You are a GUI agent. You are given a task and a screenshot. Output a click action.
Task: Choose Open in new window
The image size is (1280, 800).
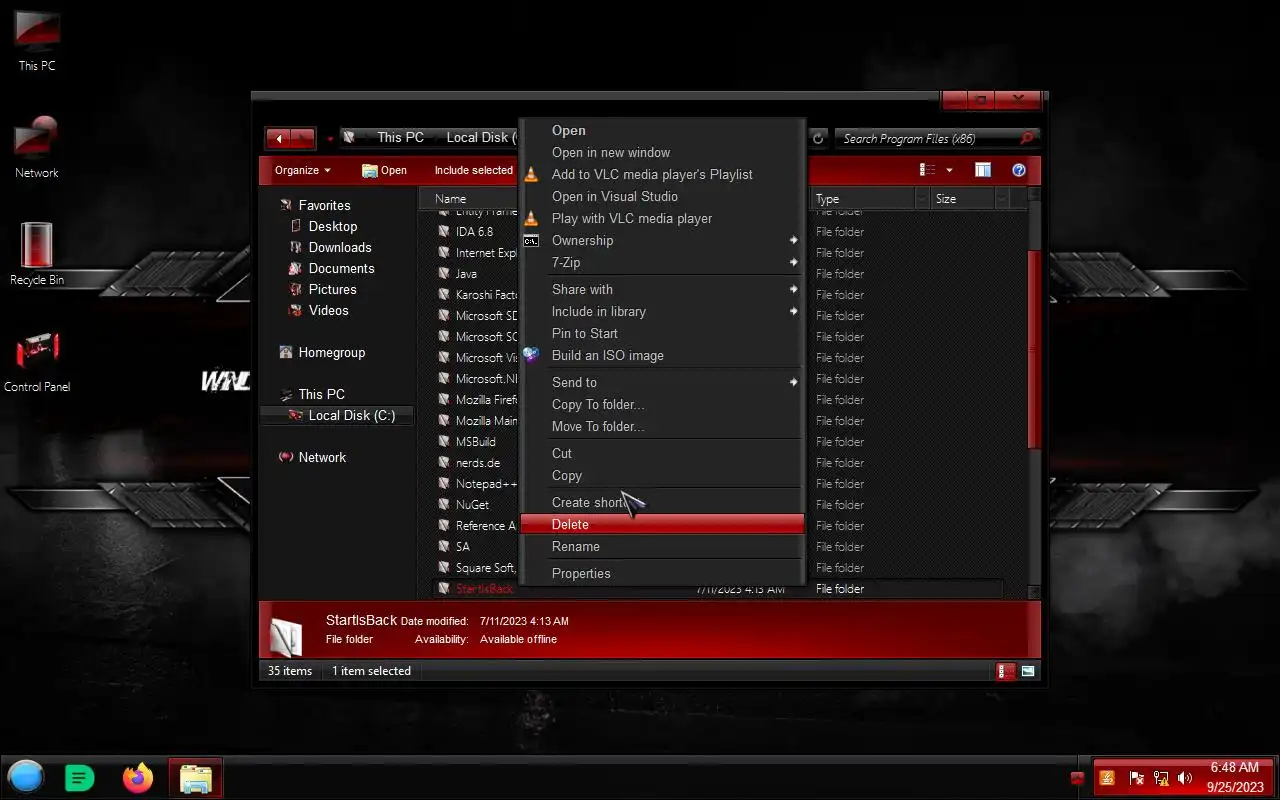(x=663, y=152)
